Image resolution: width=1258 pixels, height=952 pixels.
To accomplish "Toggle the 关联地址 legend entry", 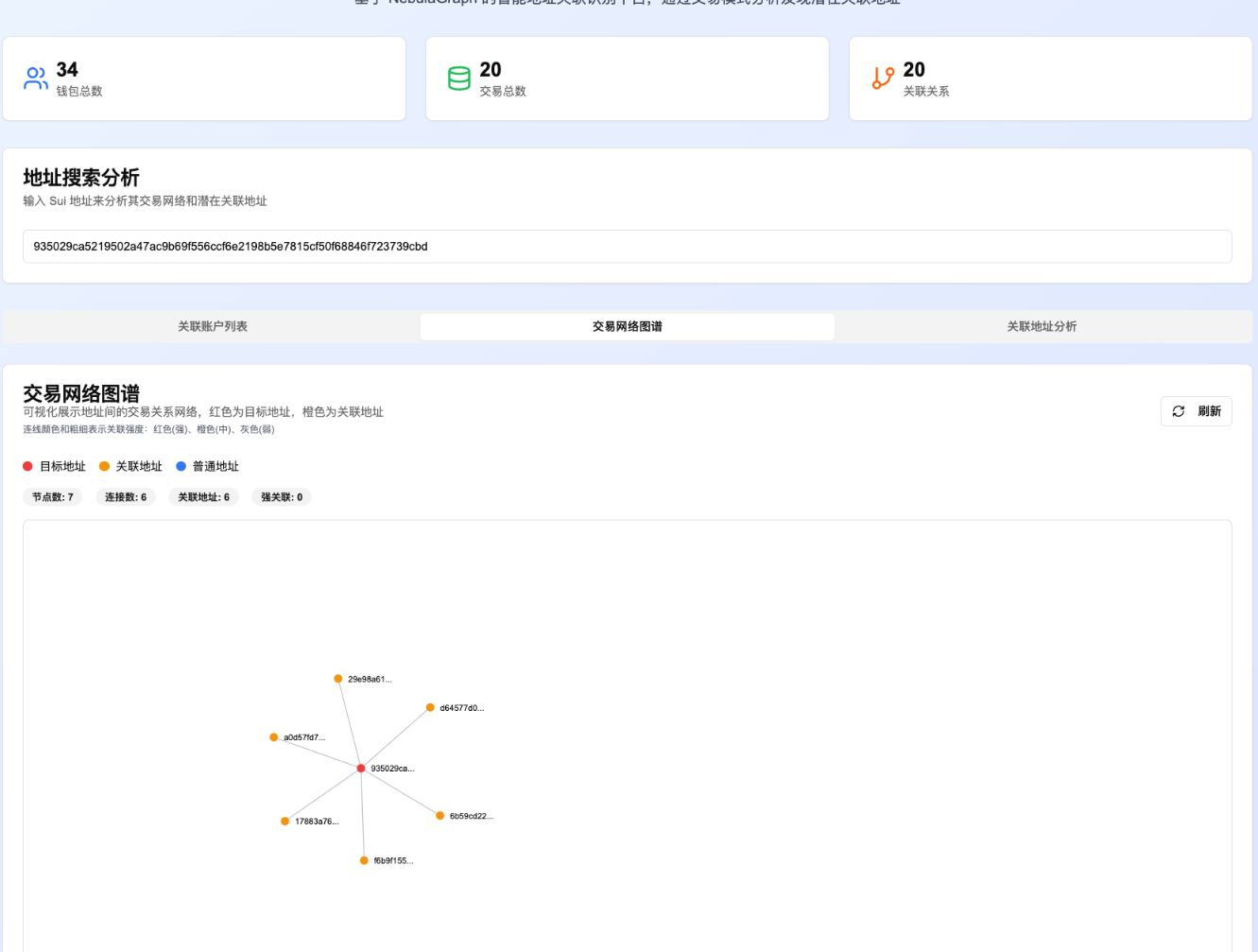I will (x=130, y=466).
